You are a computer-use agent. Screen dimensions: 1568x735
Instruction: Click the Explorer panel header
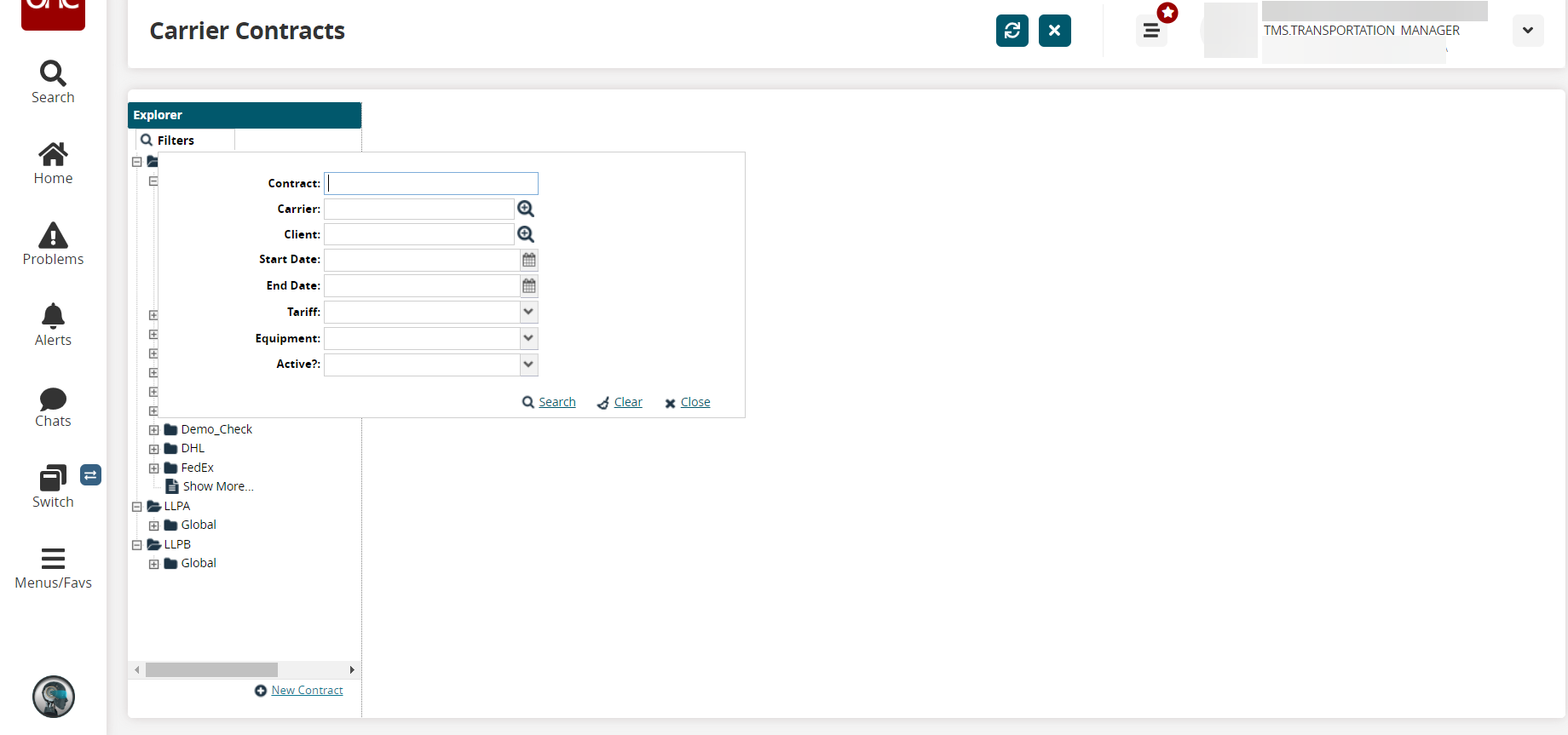(245, 115)
